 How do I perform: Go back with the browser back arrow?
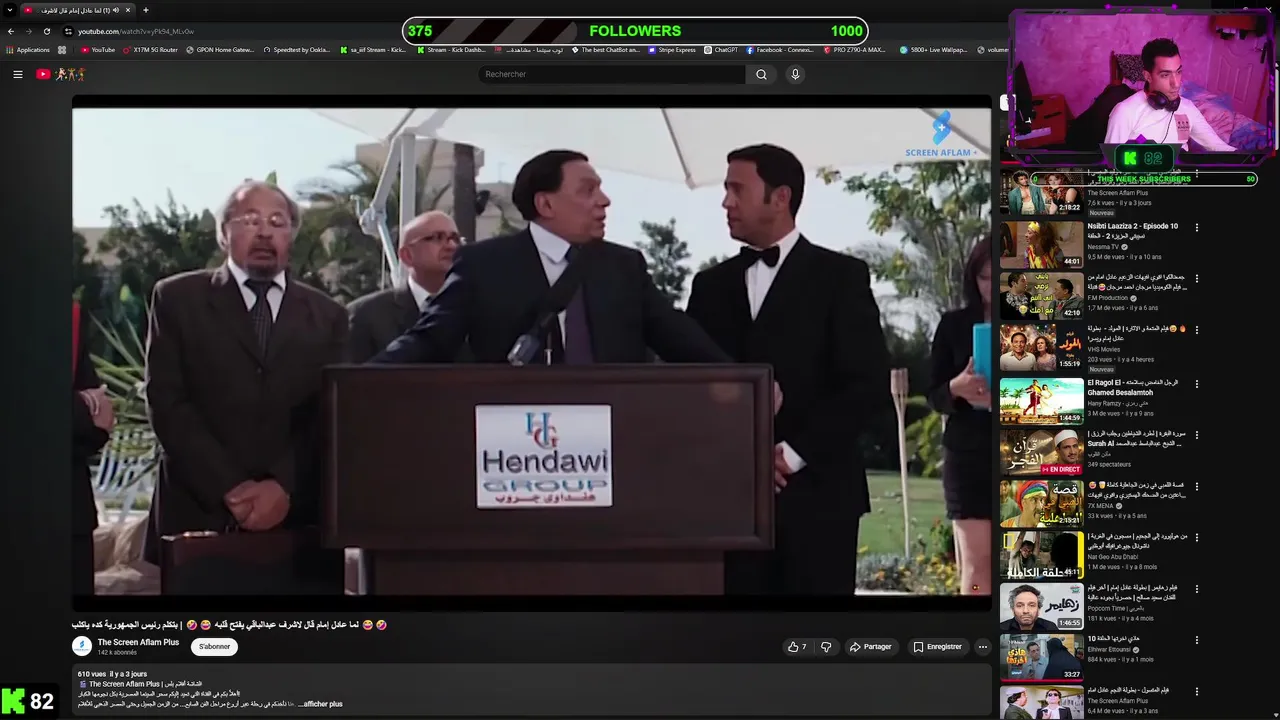pos(10,31)
